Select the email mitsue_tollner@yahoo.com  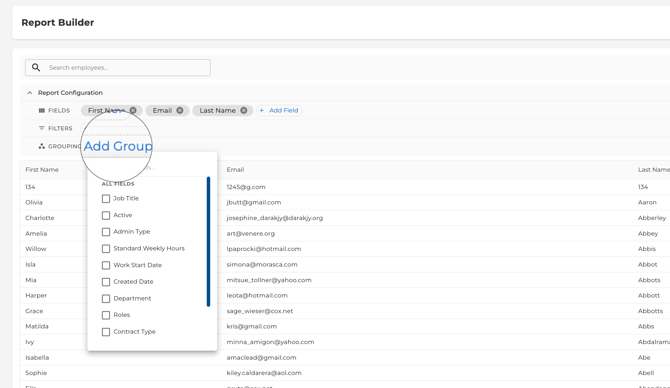pyautogui.click(x=269, y=280)
